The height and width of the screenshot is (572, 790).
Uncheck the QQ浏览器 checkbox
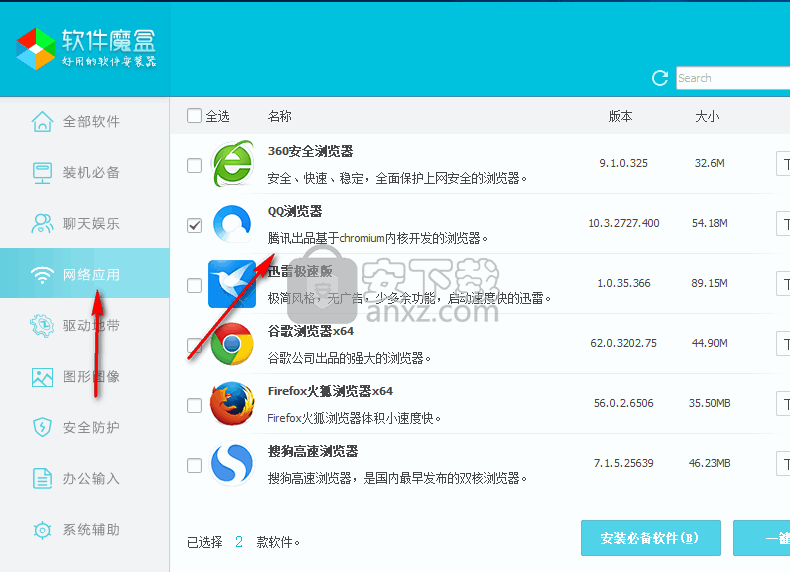[x=194, y=225]
